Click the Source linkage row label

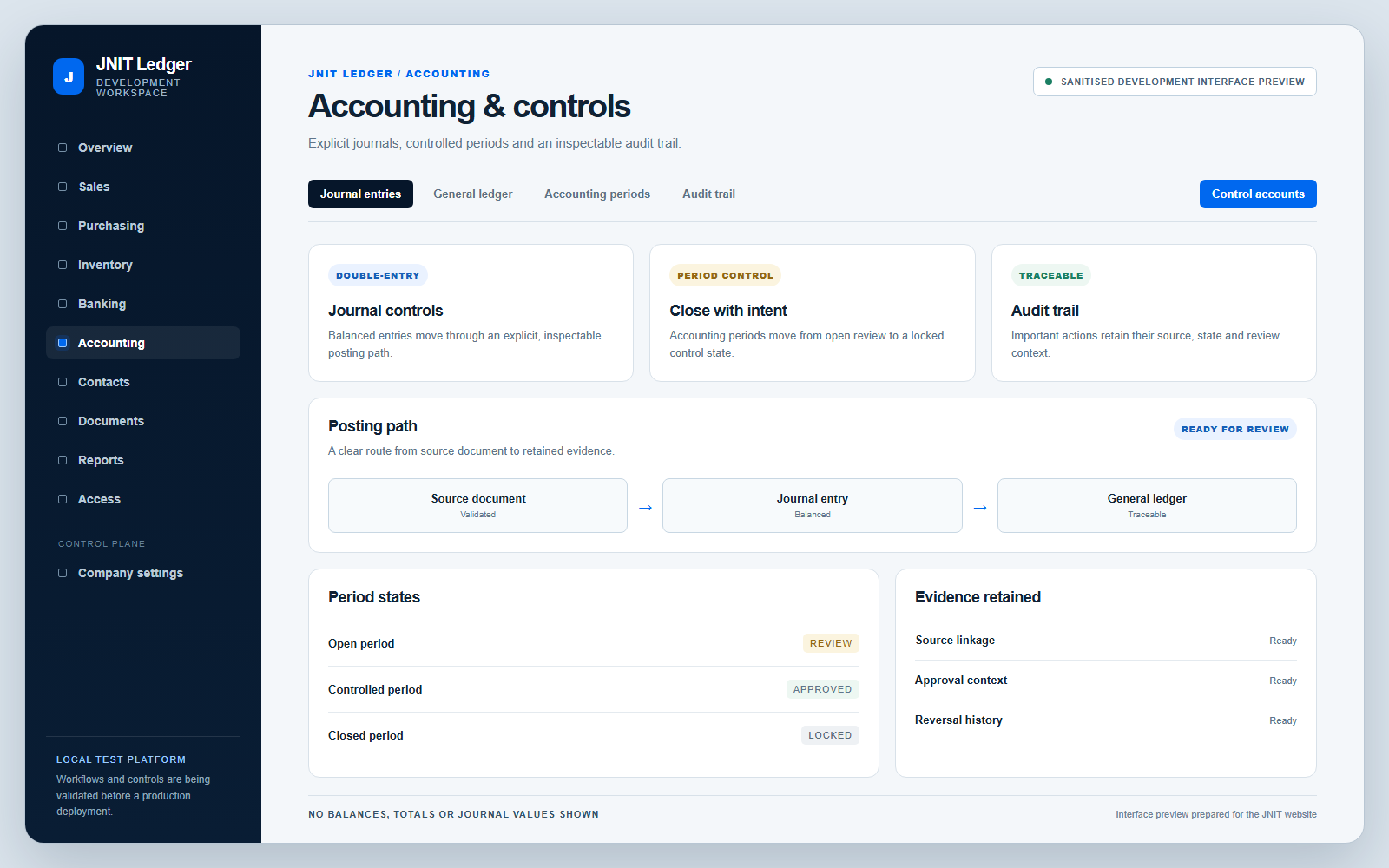[x=955, y=640]
